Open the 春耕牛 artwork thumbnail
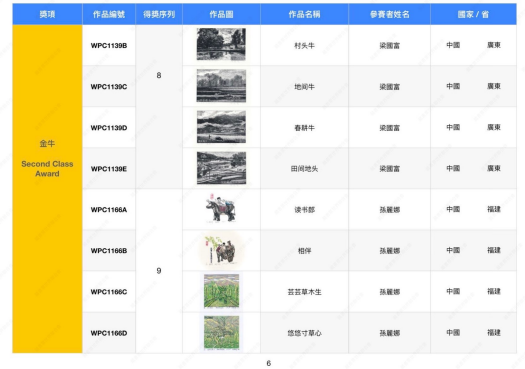Viewport: 525px width, 369px height. coord(221,127)
